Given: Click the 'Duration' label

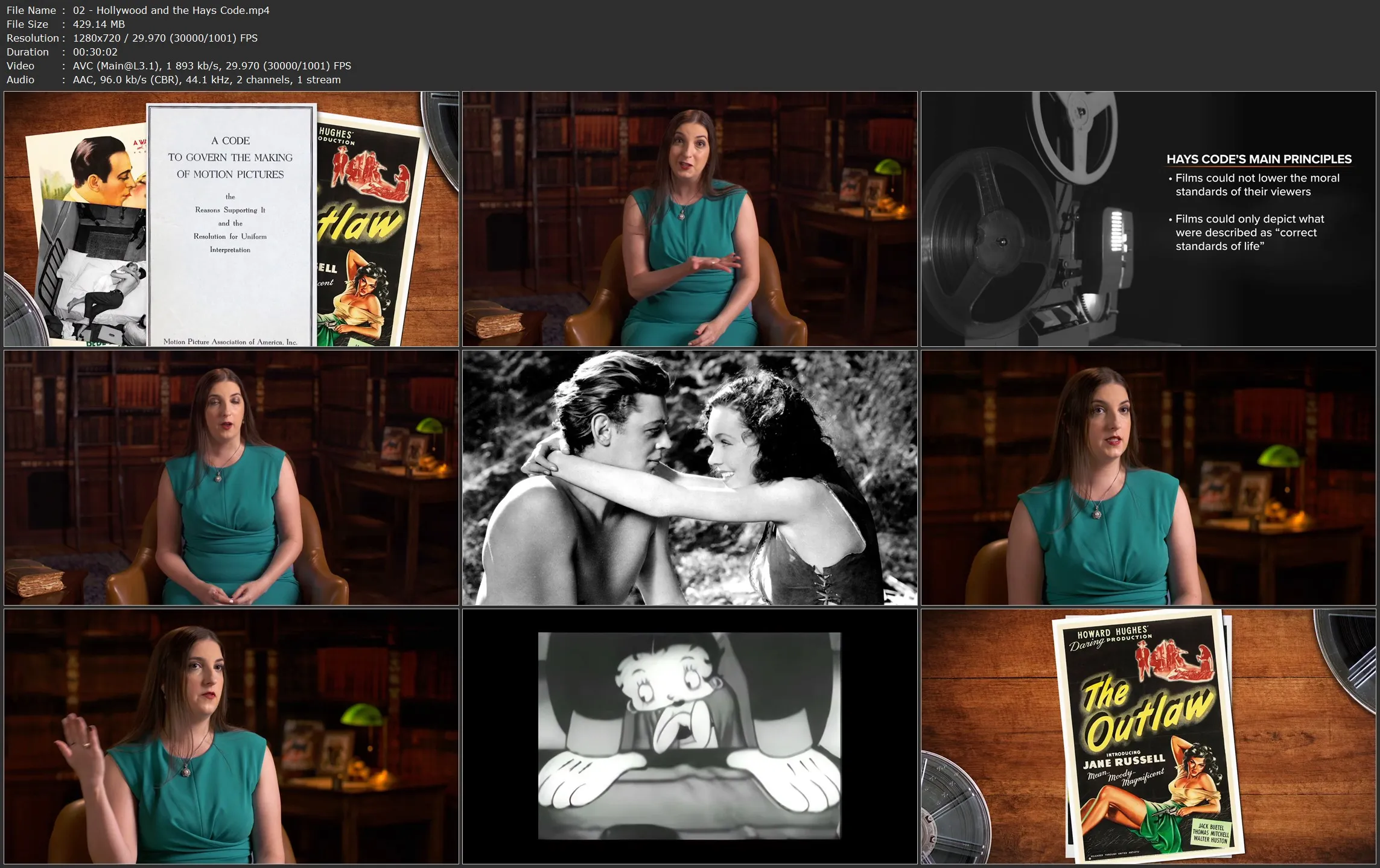Looking at the screenshot, I should [28, 52].
